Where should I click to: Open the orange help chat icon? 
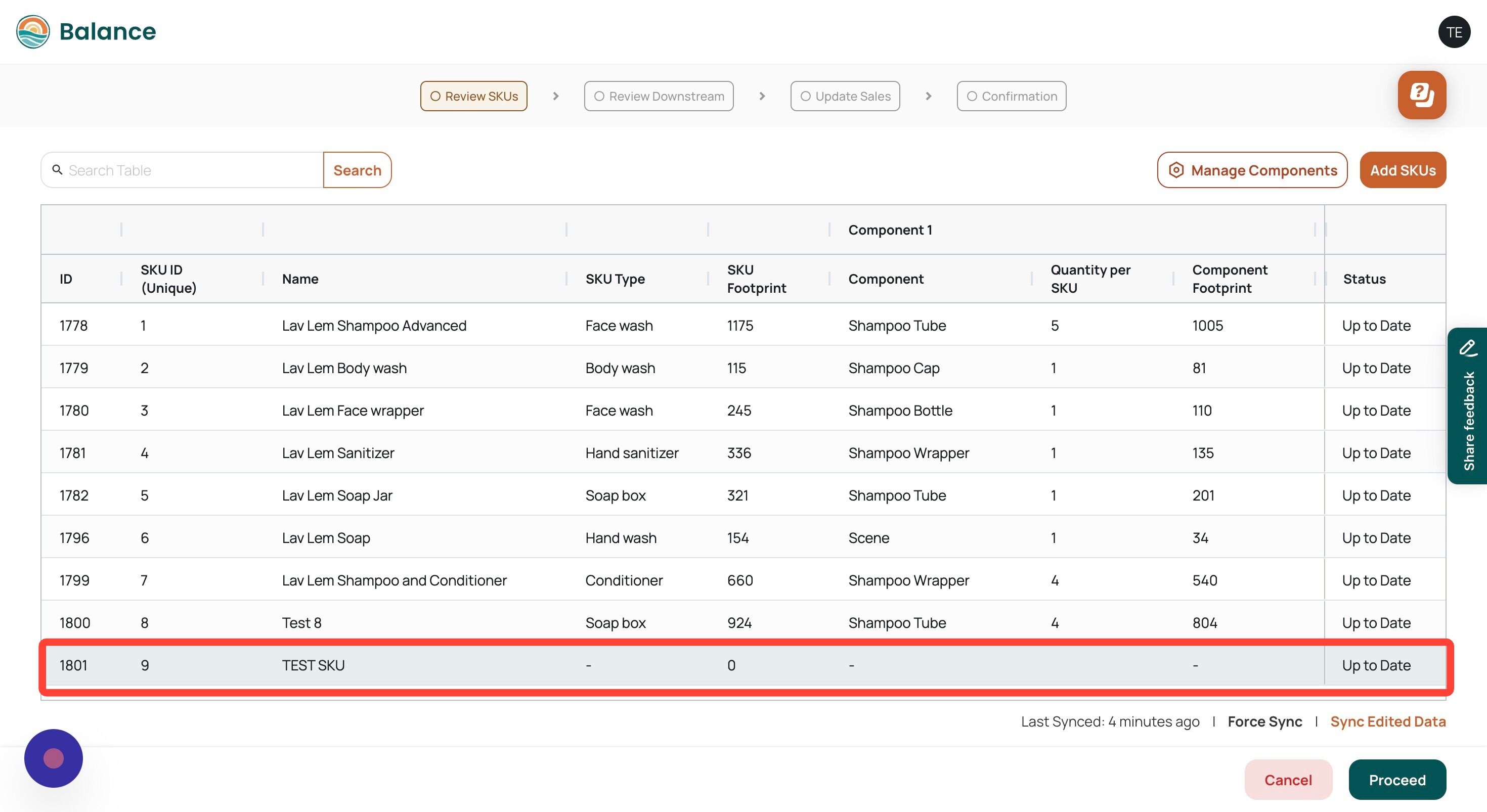[x=1422, y=95]
